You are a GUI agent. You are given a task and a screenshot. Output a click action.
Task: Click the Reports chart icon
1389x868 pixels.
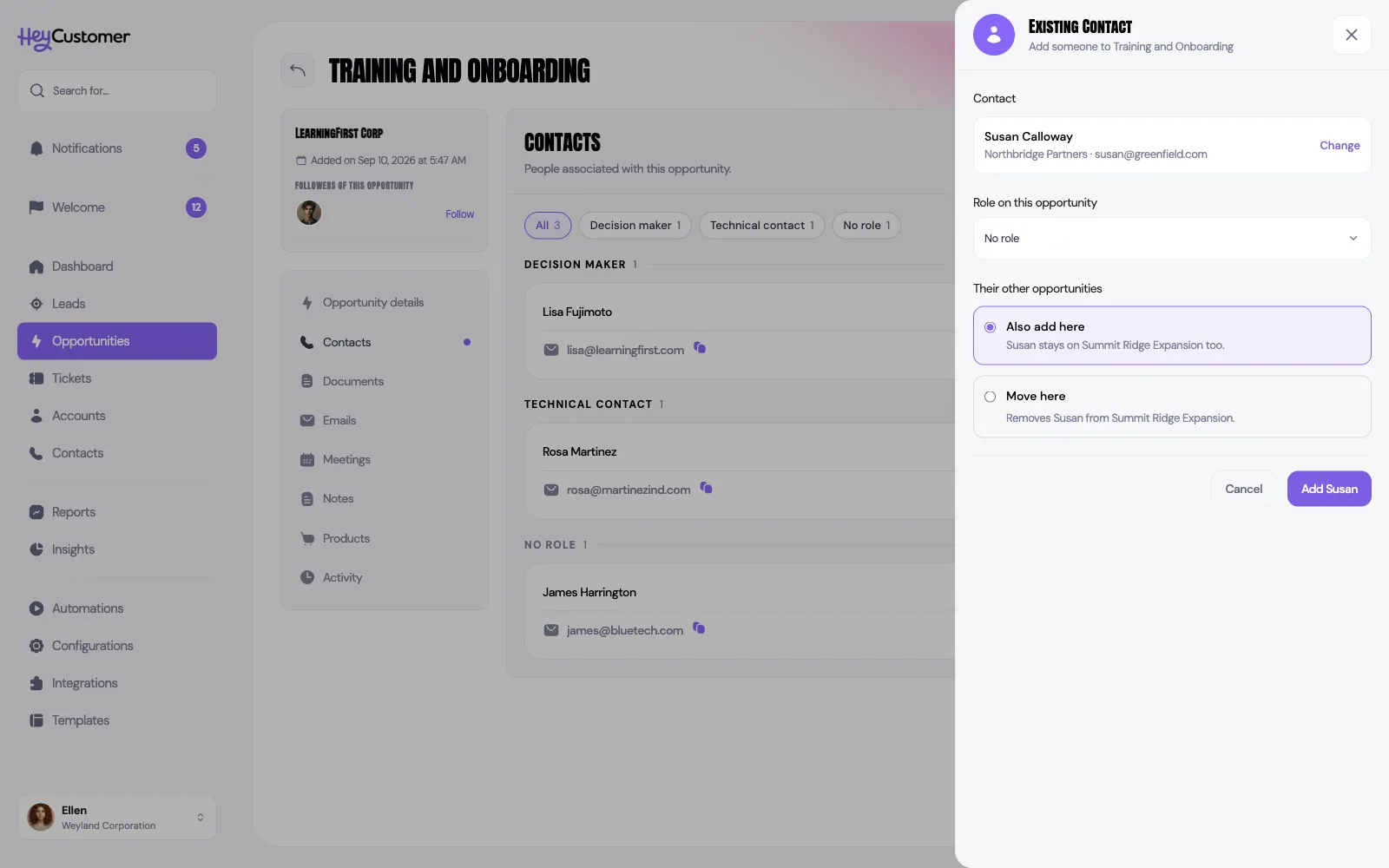point(36,512)
